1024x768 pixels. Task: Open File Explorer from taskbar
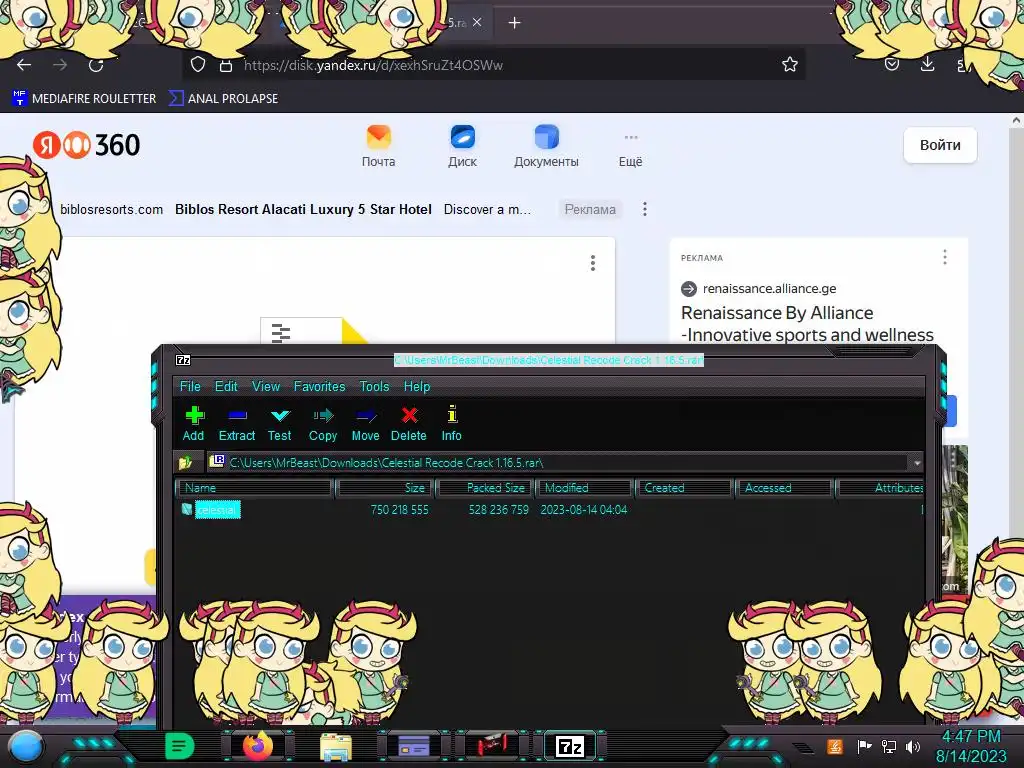(x=336, y=747)
